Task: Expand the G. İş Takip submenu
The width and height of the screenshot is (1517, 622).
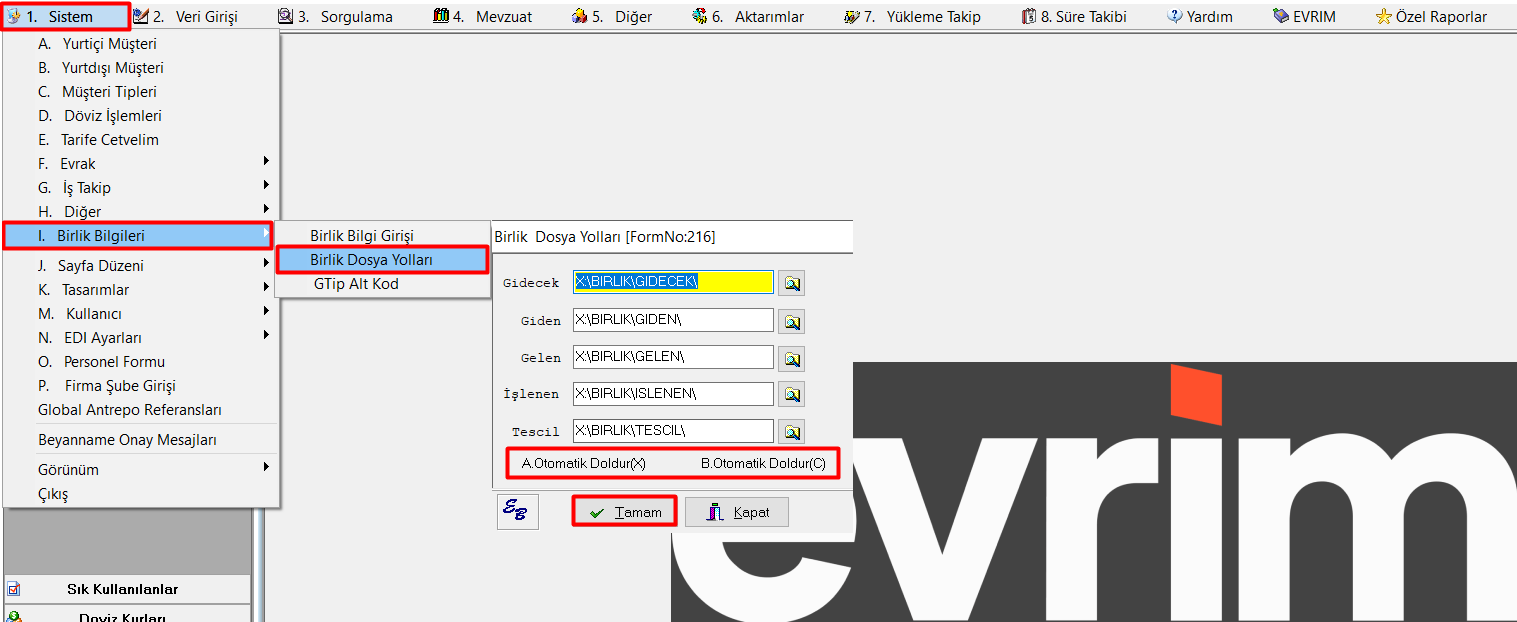Action: click(141, 188)
